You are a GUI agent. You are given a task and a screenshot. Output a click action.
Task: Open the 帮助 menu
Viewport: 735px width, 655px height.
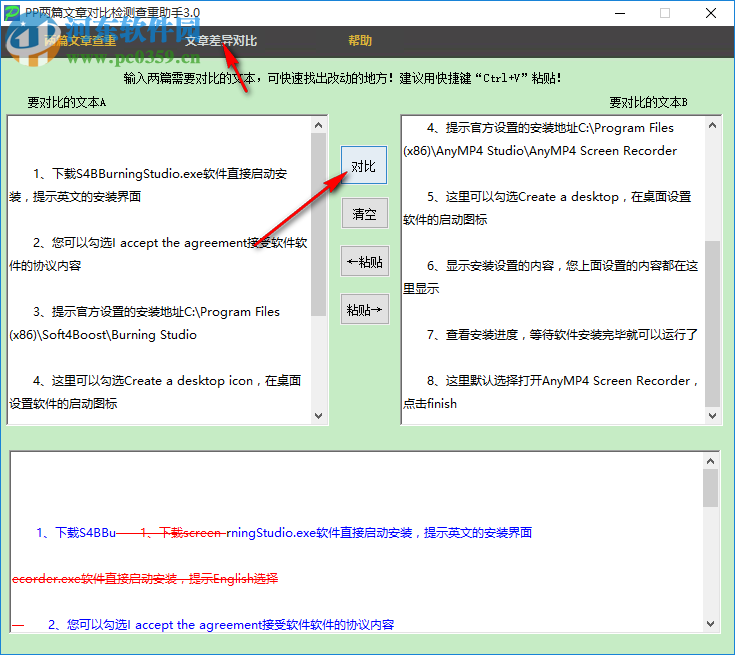point(360,41)
